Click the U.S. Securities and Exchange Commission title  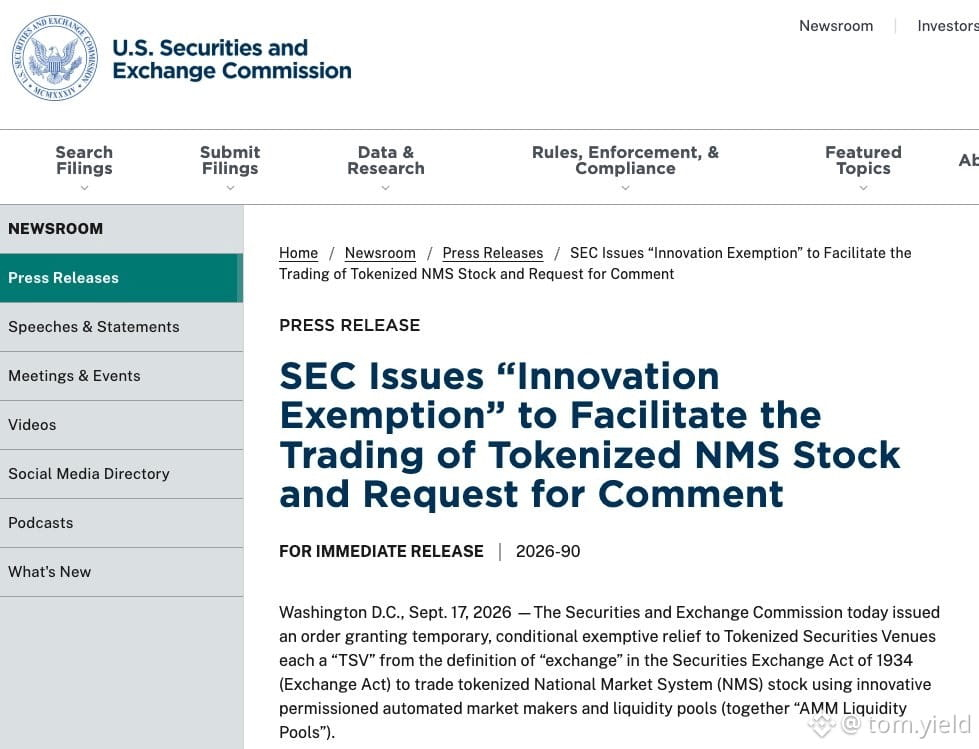(232, 59)
